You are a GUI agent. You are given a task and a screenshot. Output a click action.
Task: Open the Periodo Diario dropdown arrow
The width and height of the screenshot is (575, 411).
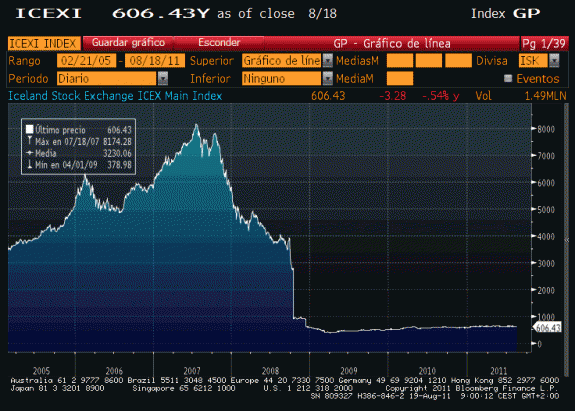(x=163, y=78)
